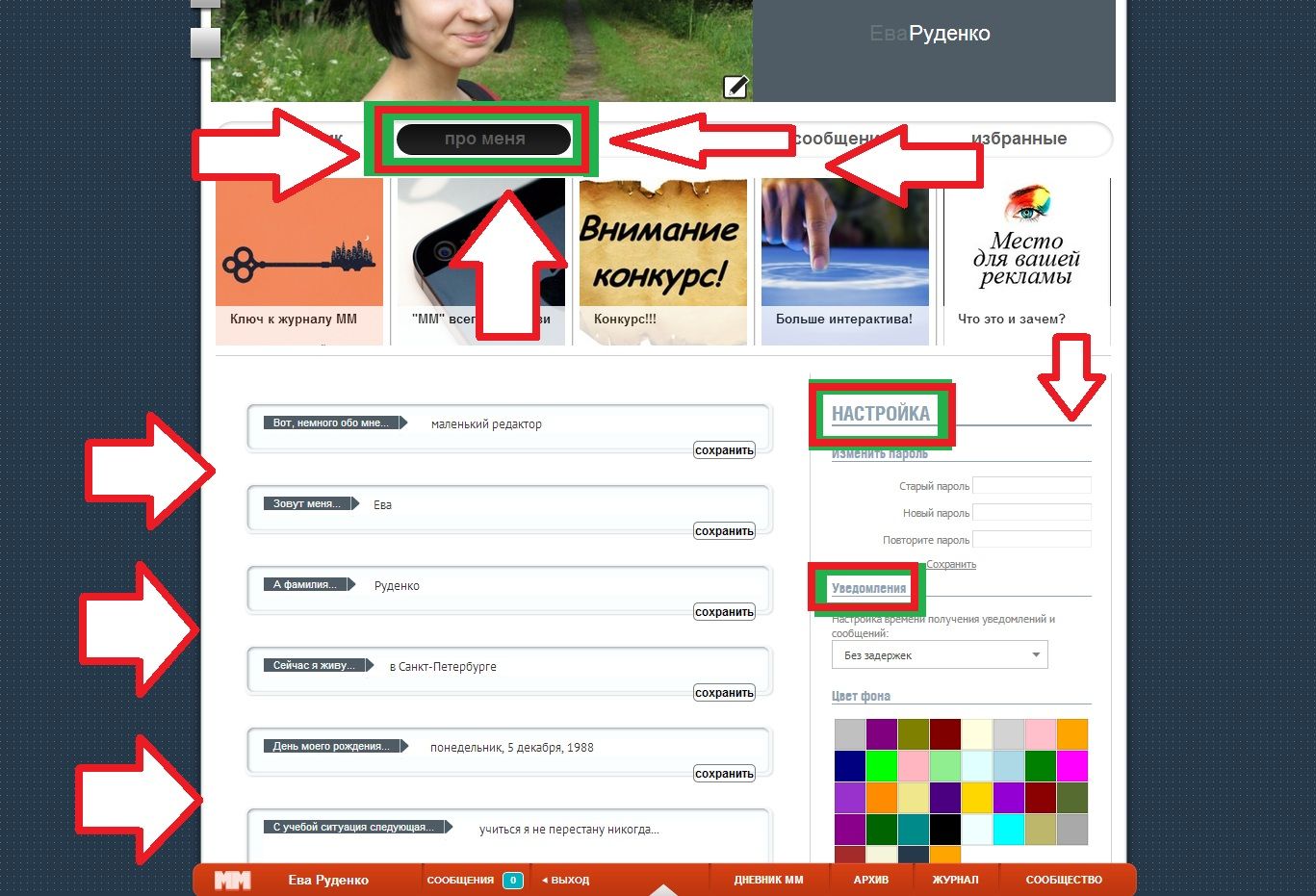This screenshot has height=896, width=1316.
Task: Open 'ДНЕВНИК ММ' in bottom bar
Action: (768, 880)
